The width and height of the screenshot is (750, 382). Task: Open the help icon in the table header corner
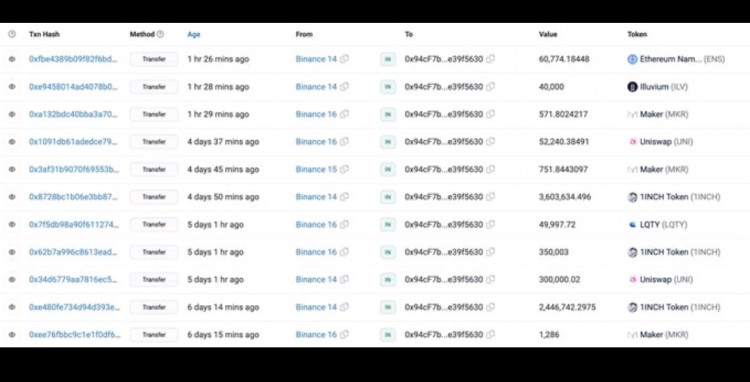(12, 34)
